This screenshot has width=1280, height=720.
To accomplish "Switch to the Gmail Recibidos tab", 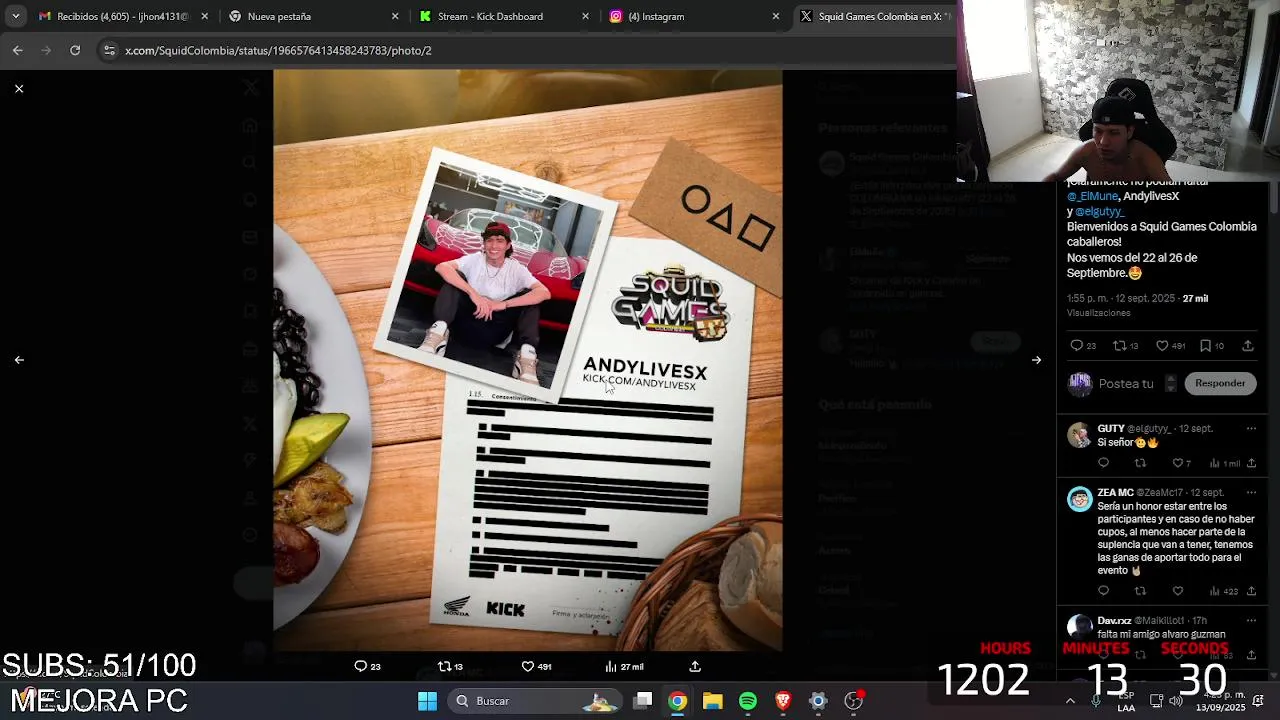I will (113, 16).
